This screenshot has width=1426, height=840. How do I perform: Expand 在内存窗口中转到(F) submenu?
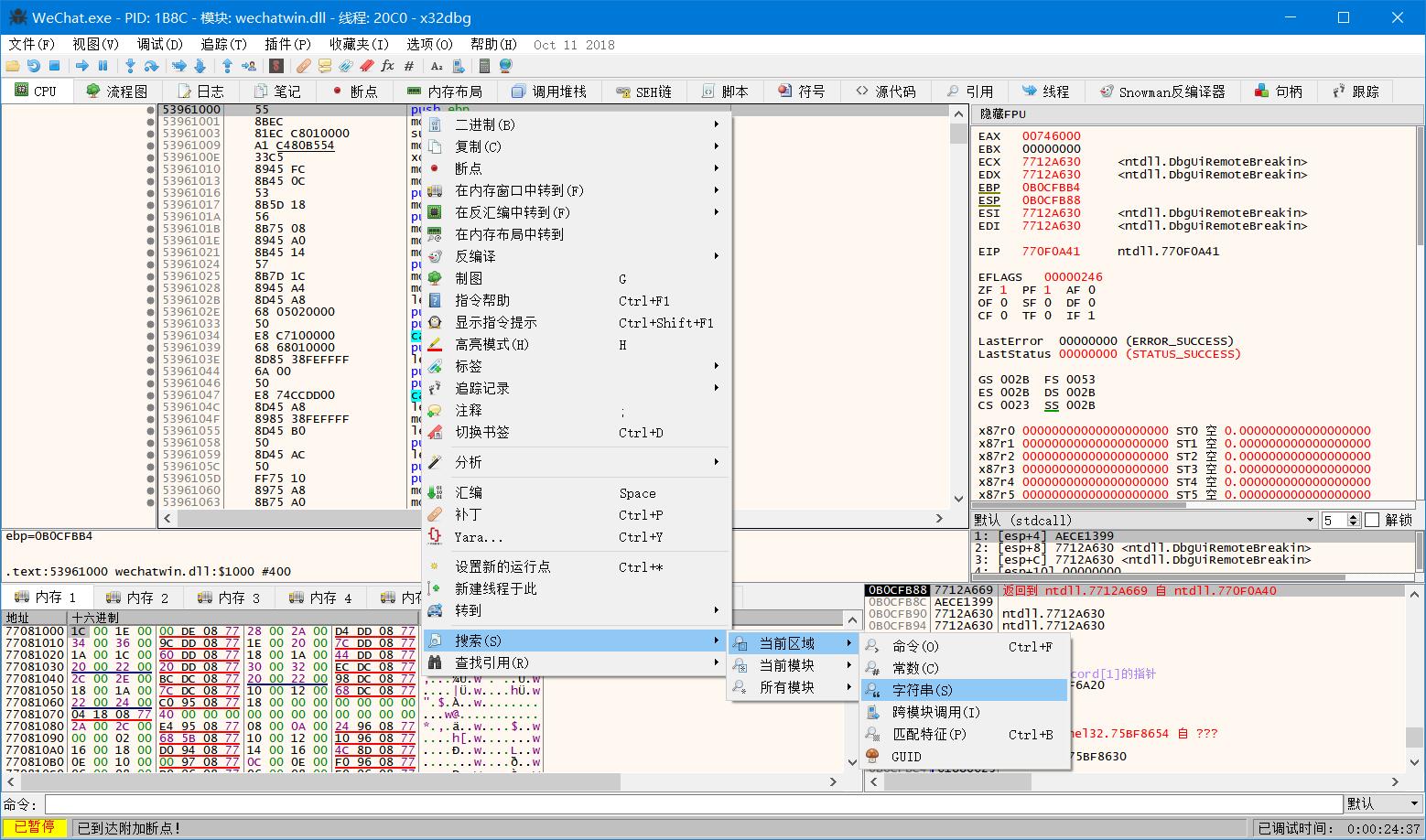(577, 190)
